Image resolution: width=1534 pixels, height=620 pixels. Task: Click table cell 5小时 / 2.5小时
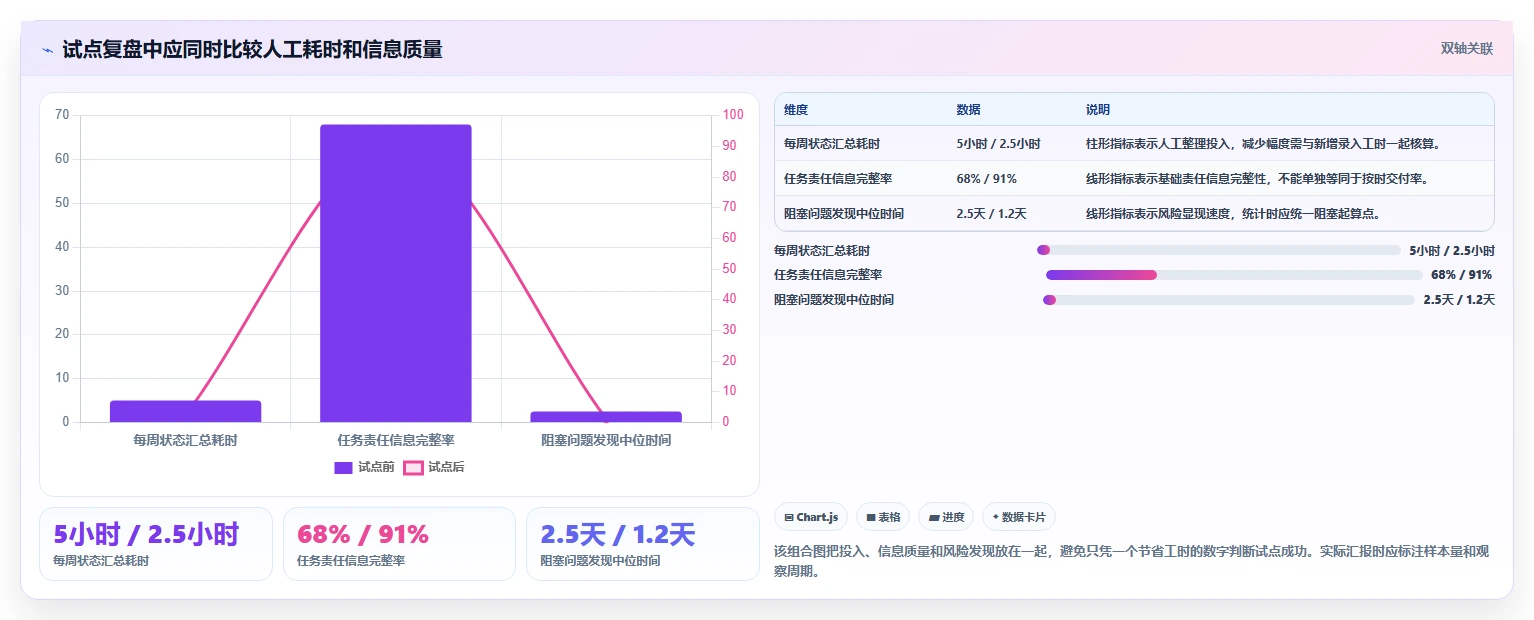click(998, 144)
